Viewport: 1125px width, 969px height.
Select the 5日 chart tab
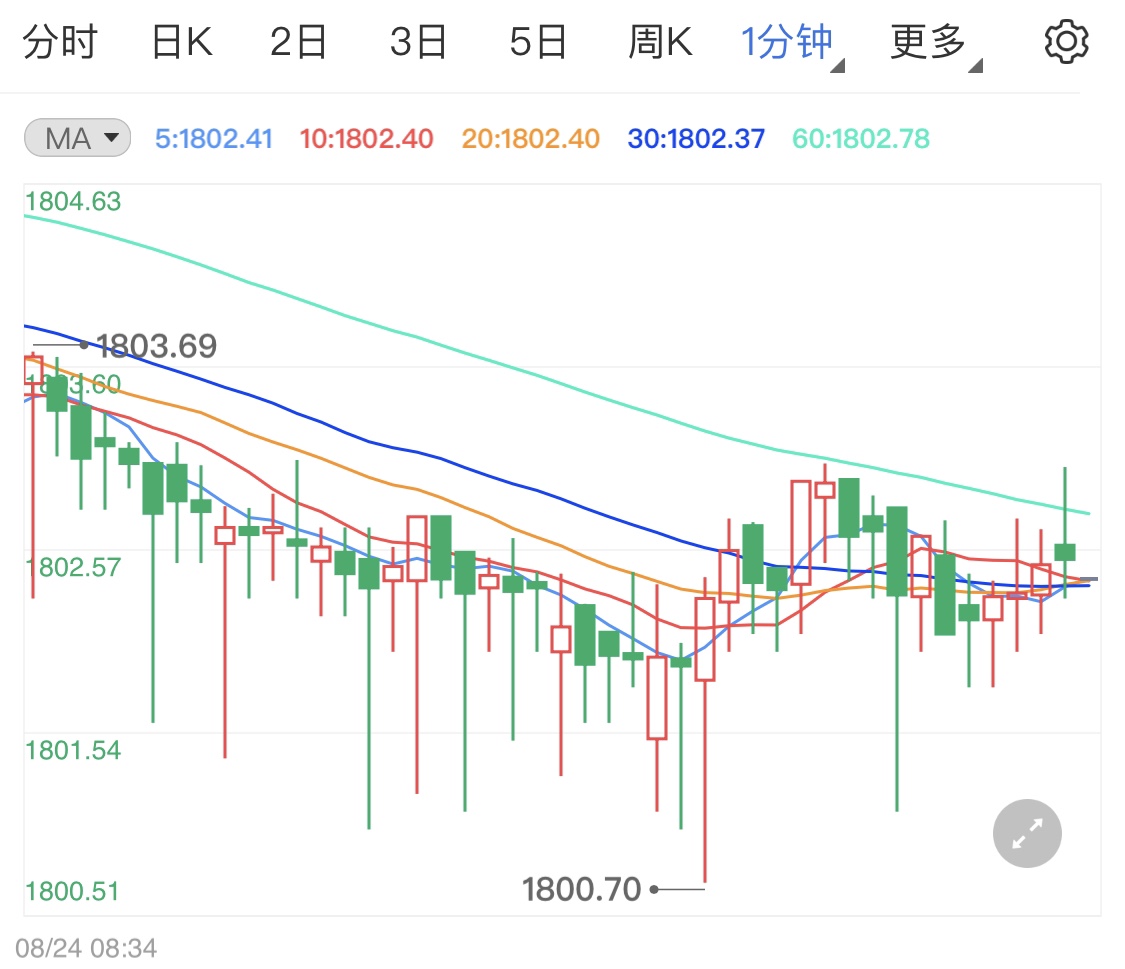pyautogui.click(x=538, y=42)
